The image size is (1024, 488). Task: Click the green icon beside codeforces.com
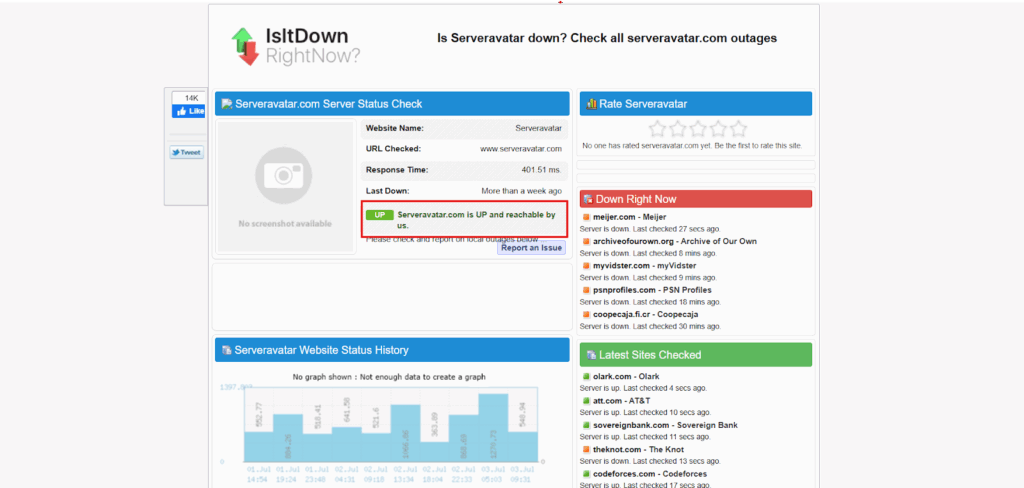point(586,474)
